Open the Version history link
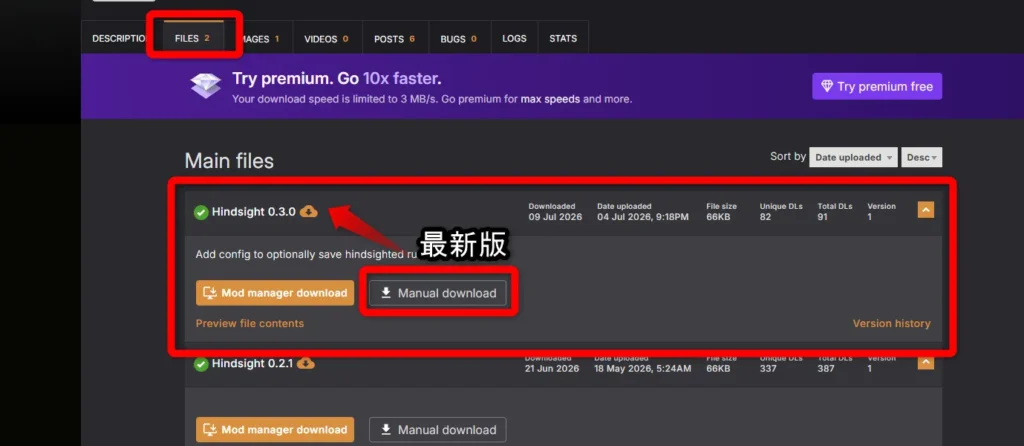Viewport: 1024px width, 446px height. (x=891, y=323)
